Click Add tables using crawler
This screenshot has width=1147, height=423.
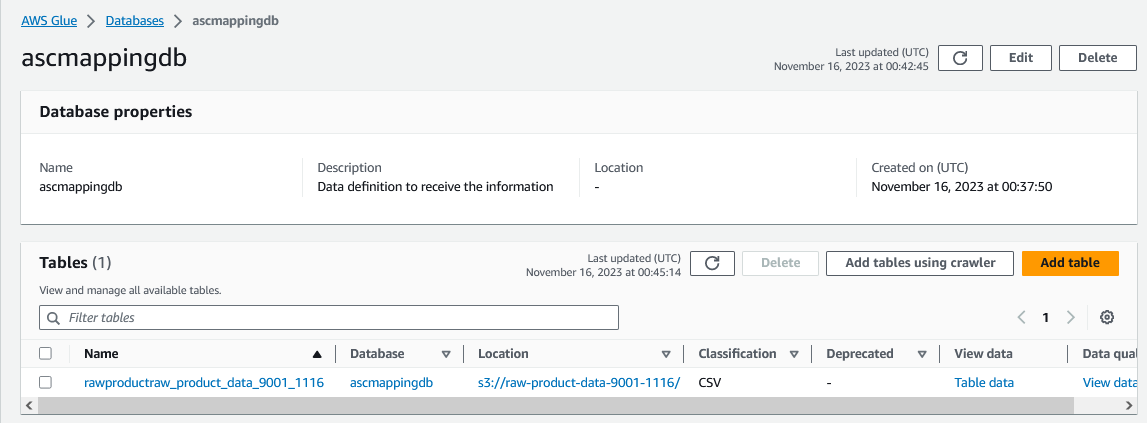(920, 263)
